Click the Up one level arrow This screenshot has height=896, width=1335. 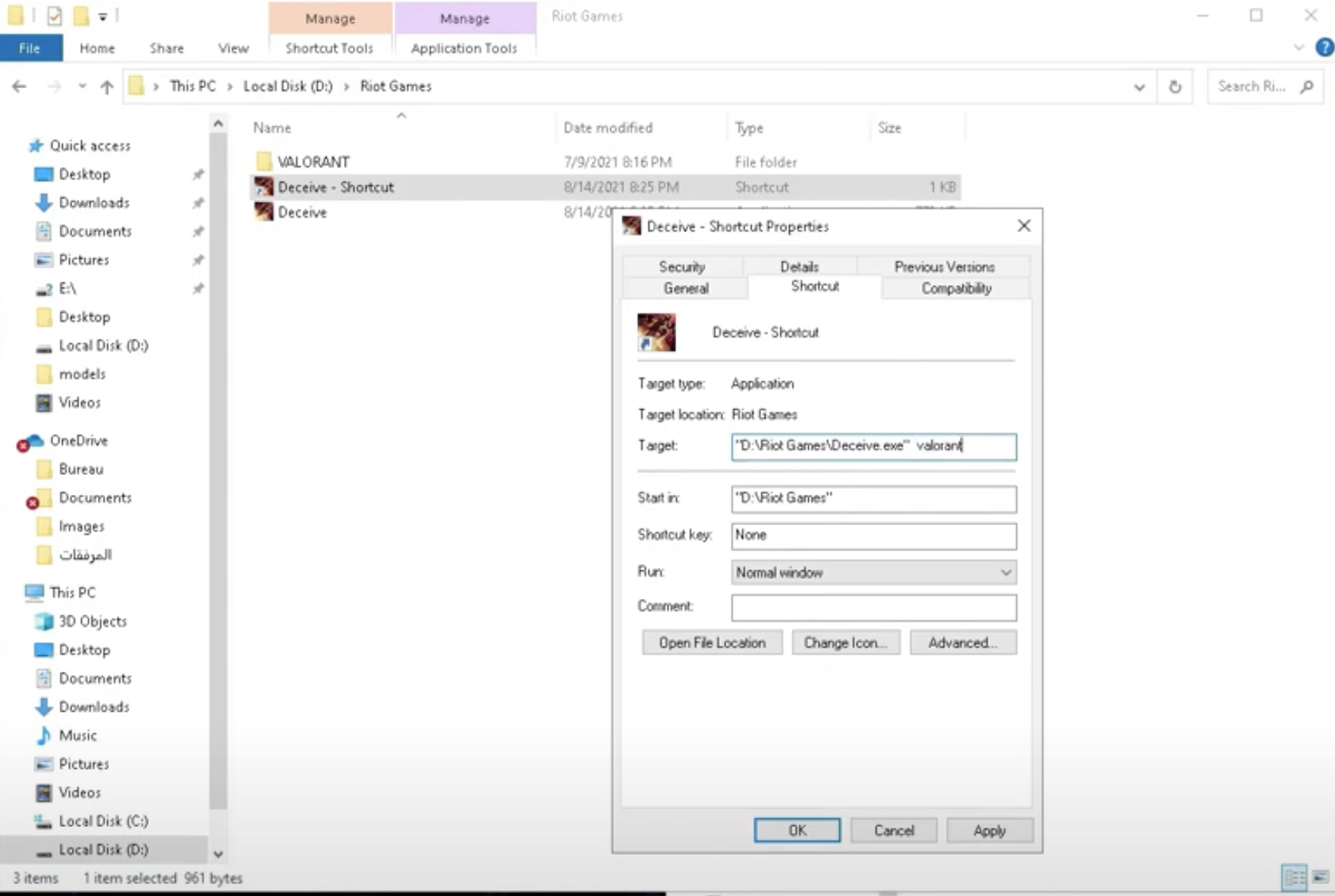[x=106, y=87]
